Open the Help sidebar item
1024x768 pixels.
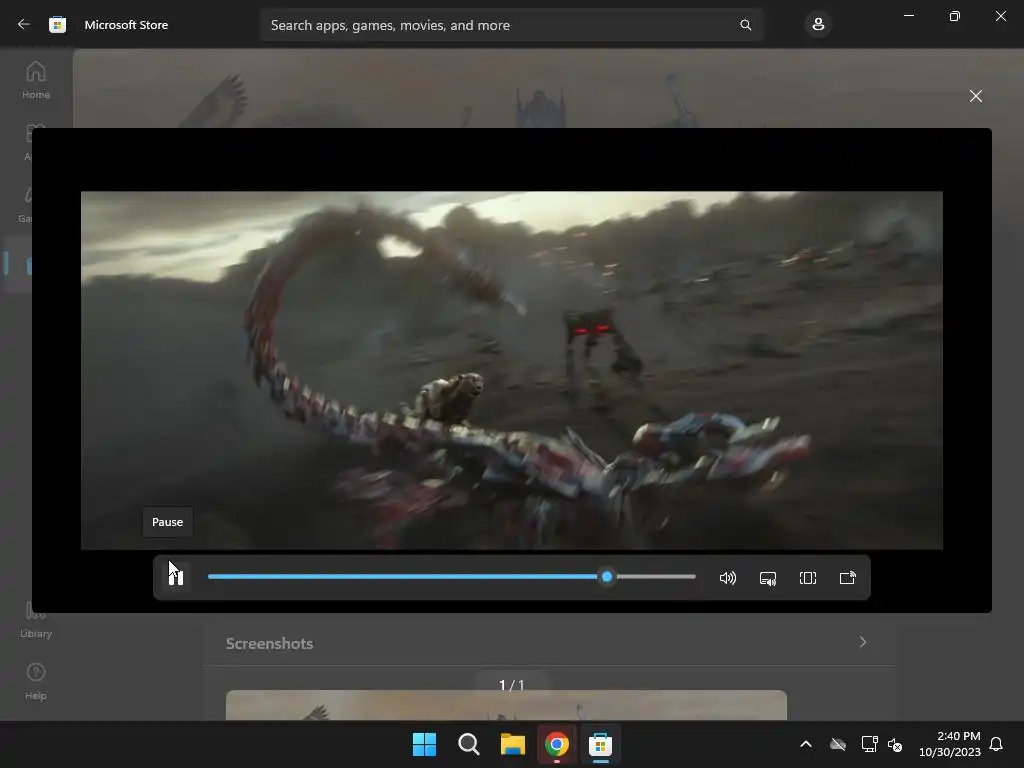(36, 681)
